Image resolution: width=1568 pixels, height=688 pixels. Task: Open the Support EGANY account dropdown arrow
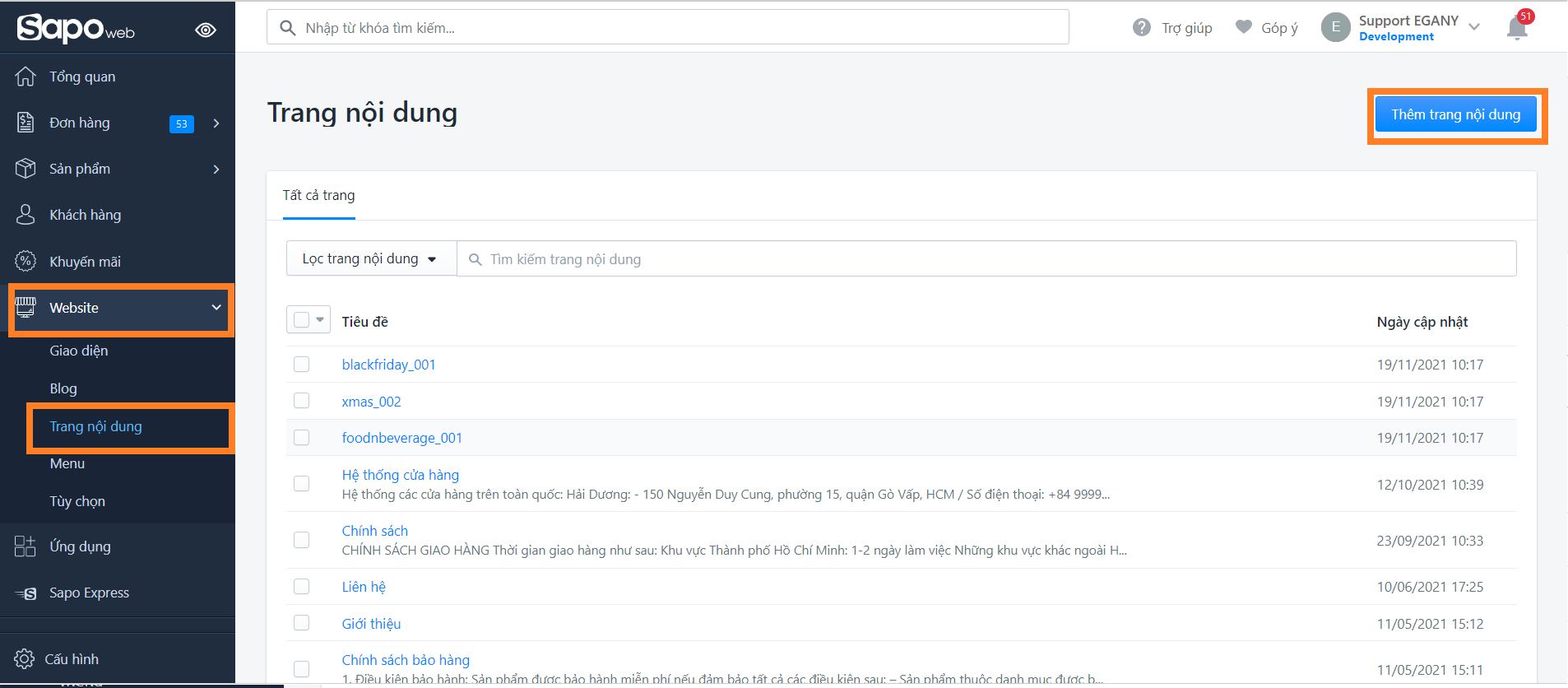(x=1474, y=27)
